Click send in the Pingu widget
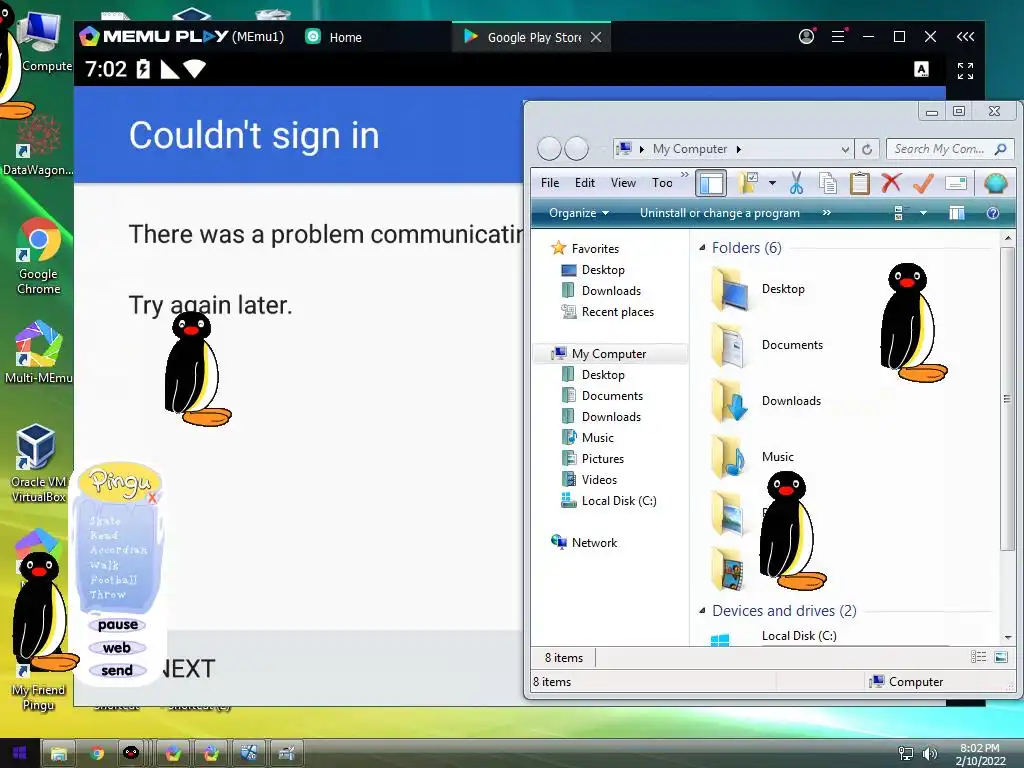Viewport: 1024px width, 768px height. pyautogui.click(x=117, y=671)
